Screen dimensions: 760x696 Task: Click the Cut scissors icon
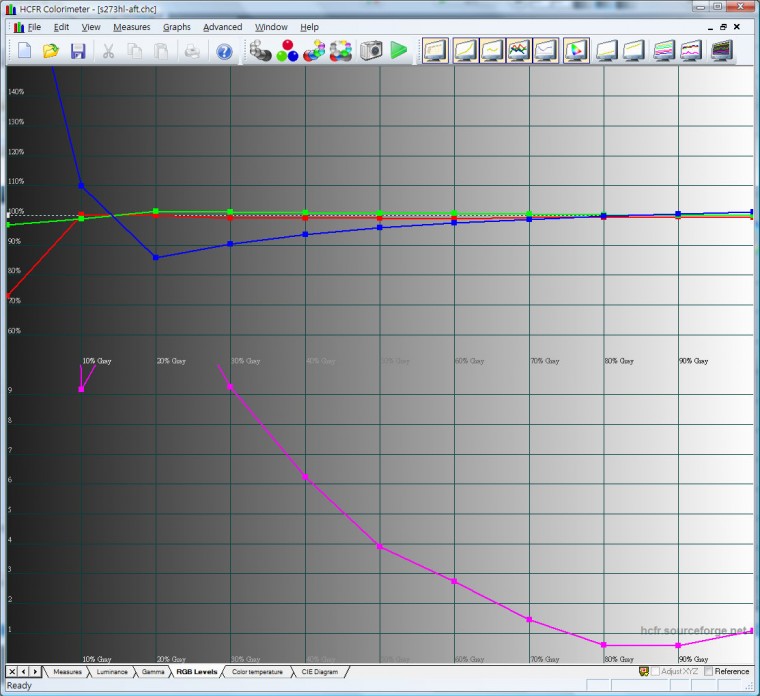point(108,51)
